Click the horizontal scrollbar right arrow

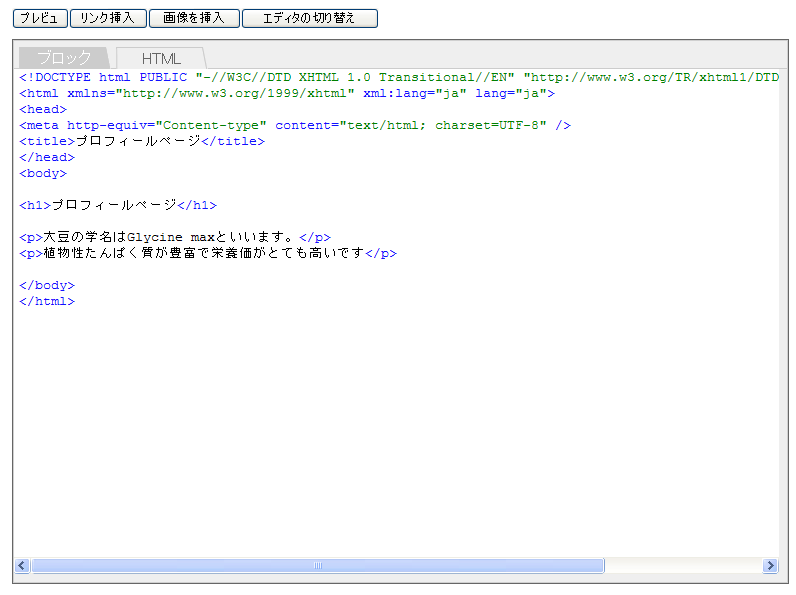point(770,566)
